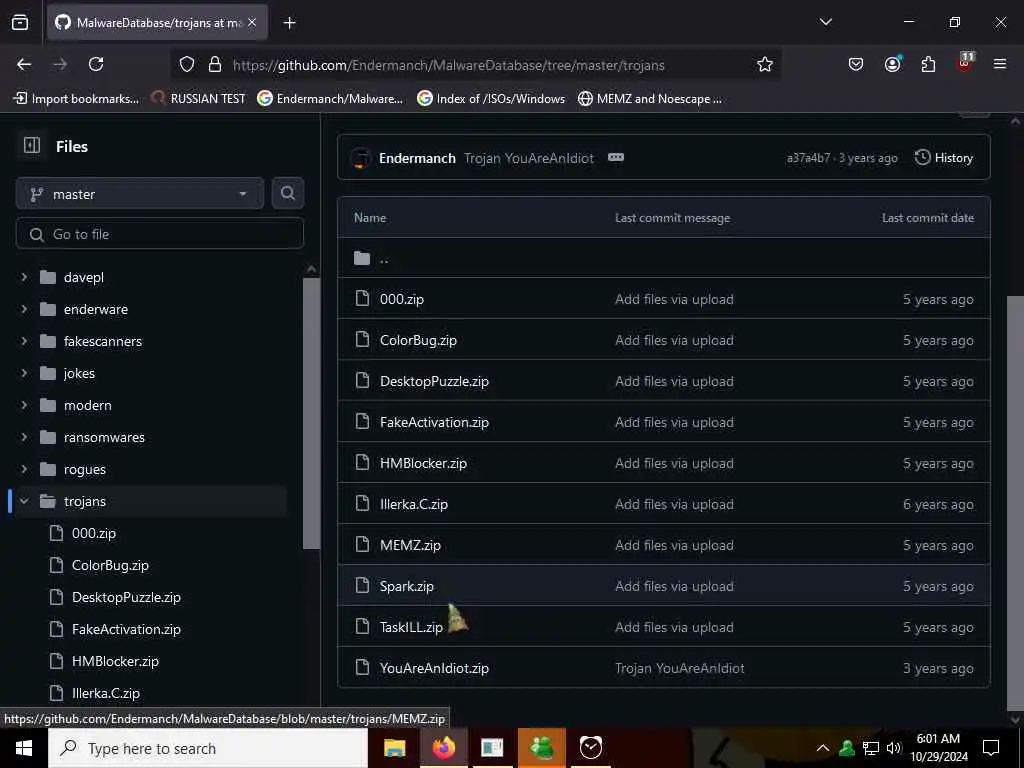This screenshot has width=1024, height=768.
Task: Open the Windows notification center
Action: click(x=991, y=748)
